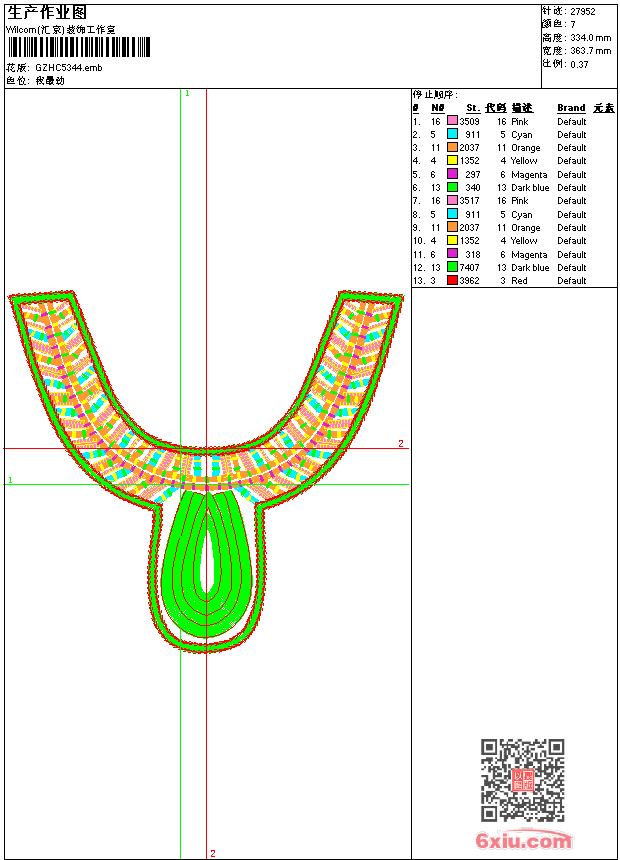Click the orange swatch in stop row 3
The image size is (620, 860).
[452, 147]
